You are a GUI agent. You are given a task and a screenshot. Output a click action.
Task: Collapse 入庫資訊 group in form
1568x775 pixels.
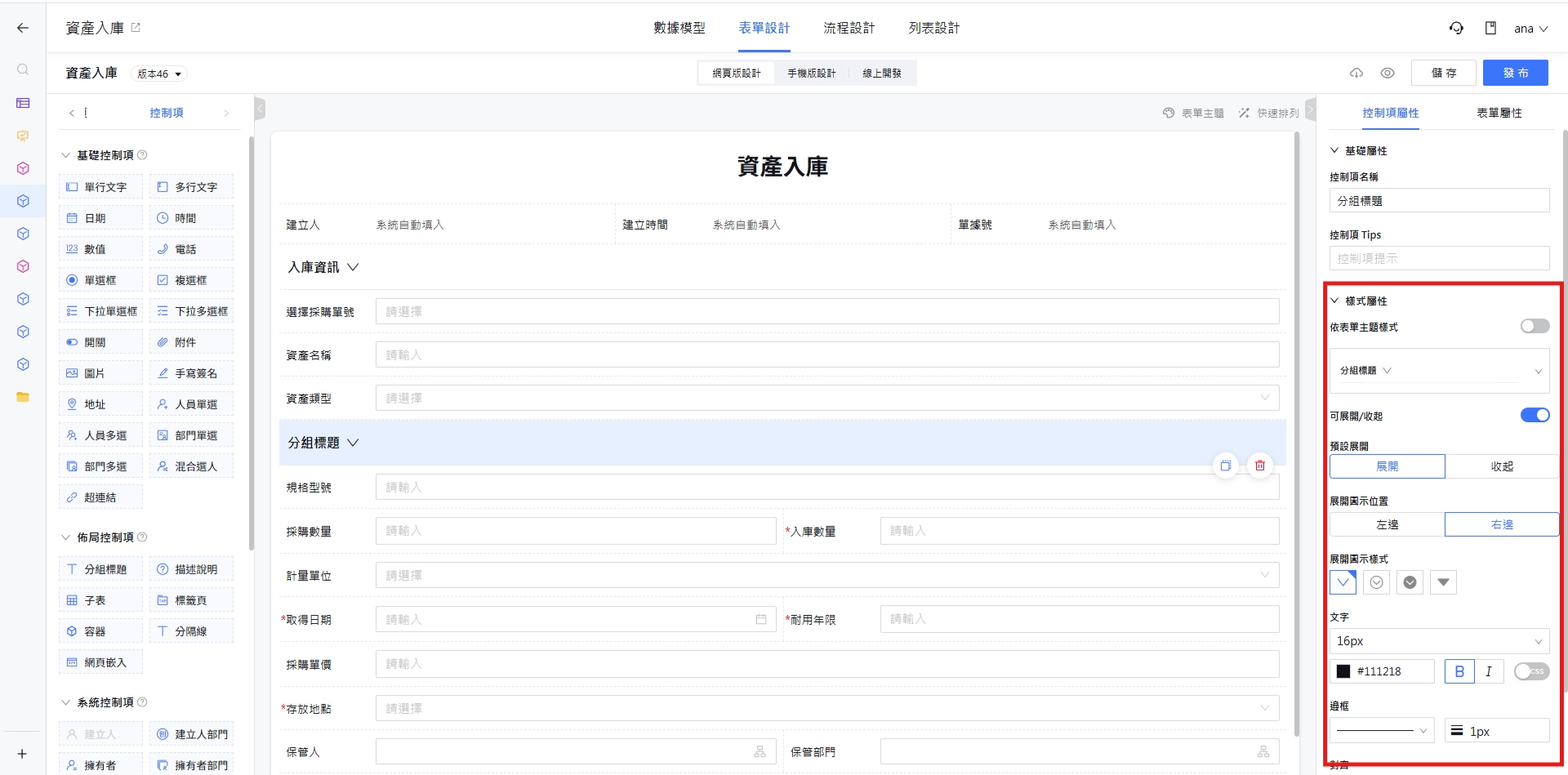pos(353,267)
